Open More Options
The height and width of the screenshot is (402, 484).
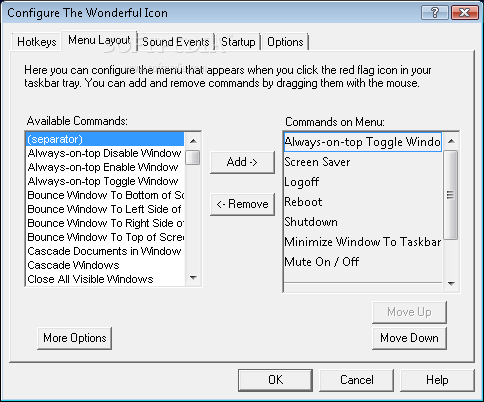74,338
